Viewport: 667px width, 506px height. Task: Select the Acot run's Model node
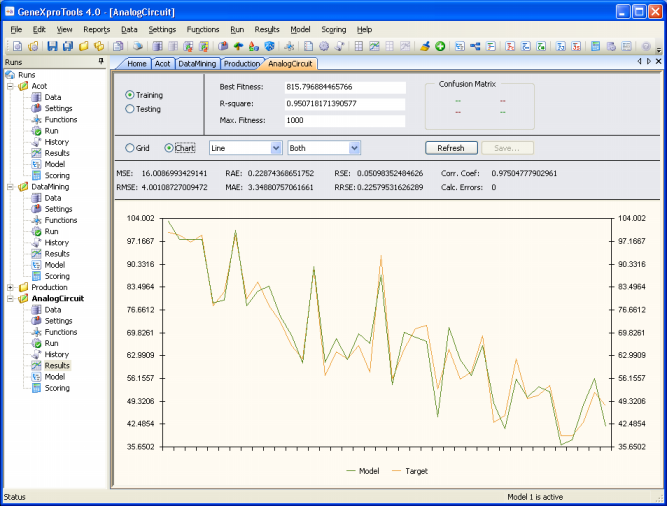coord(54,164)
